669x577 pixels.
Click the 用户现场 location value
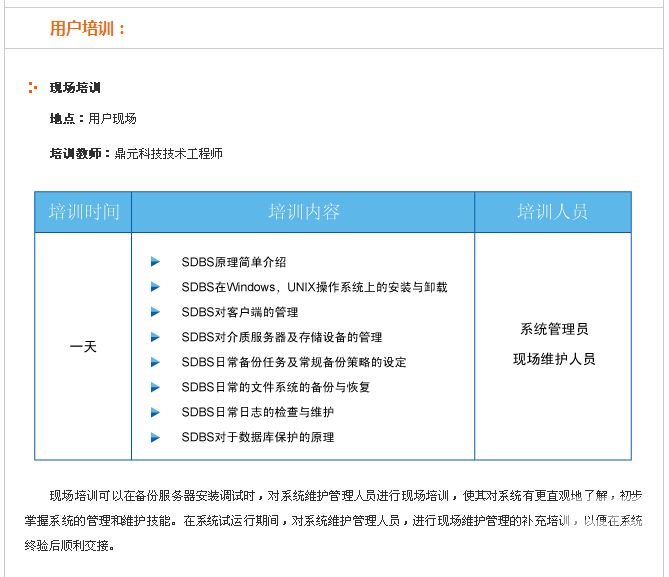pyautogui.click(x=112, y=118)
